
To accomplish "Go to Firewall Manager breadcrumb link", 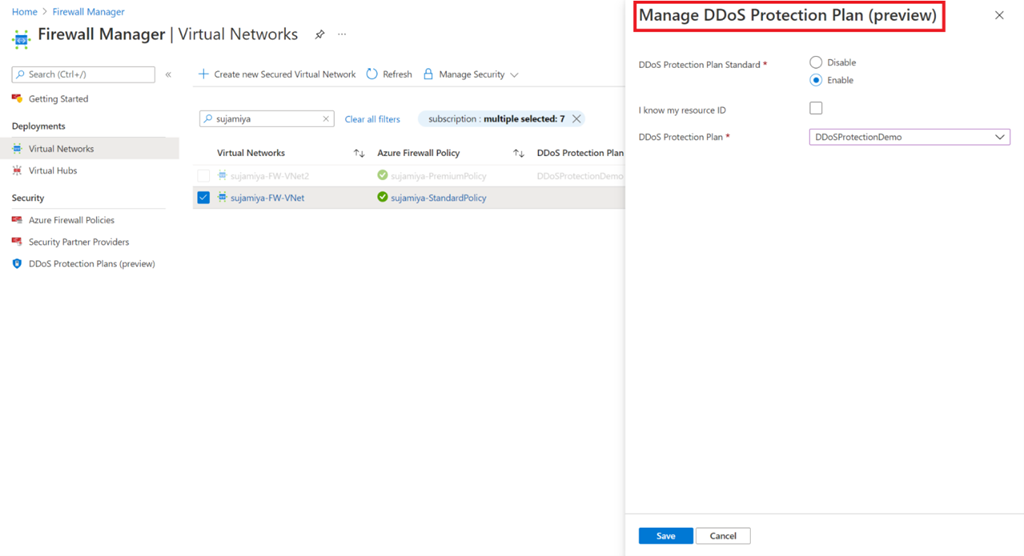I will (88, 12).
